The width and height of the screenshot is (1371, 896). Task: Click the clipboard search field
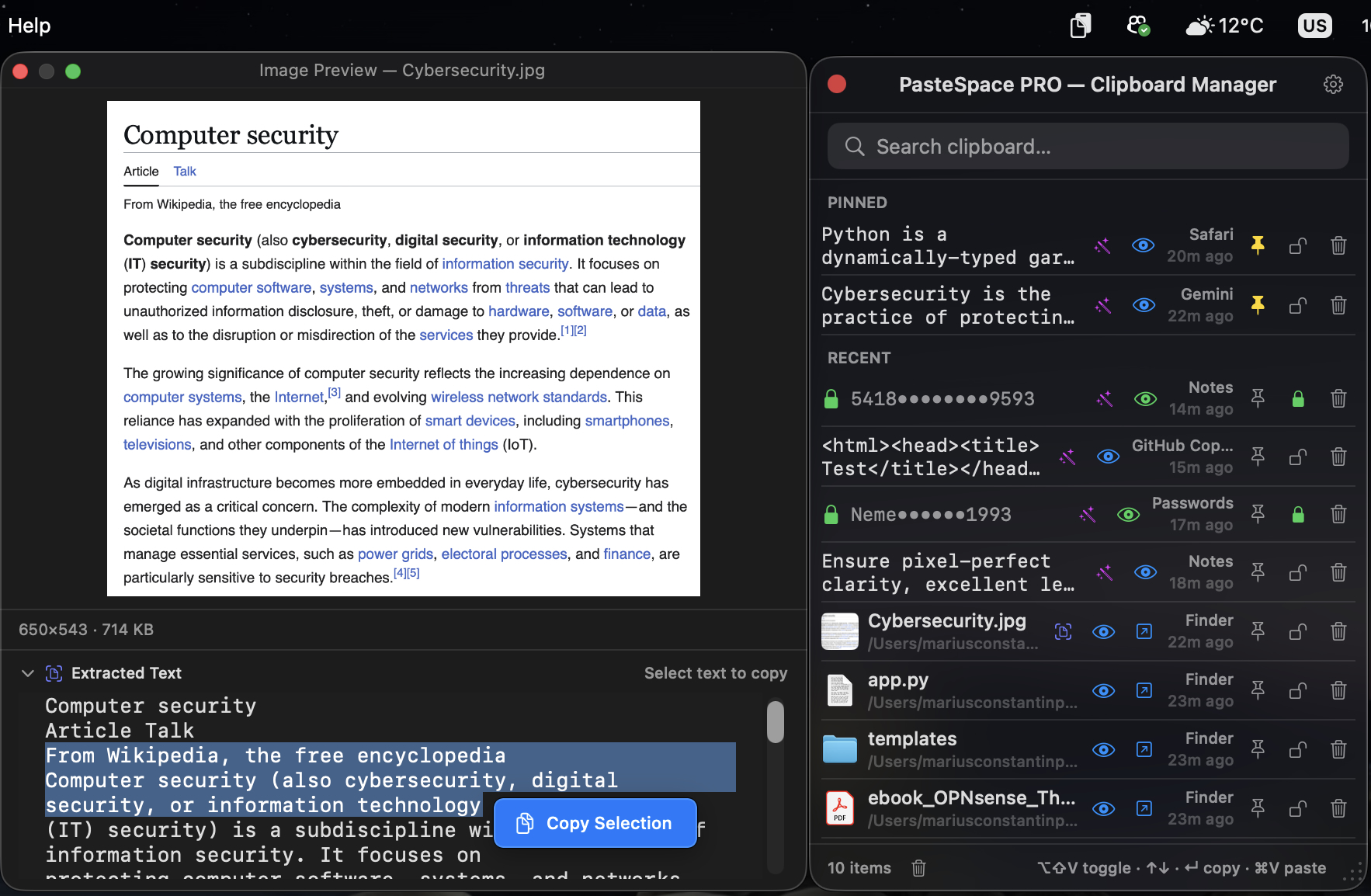point(1086,146)
